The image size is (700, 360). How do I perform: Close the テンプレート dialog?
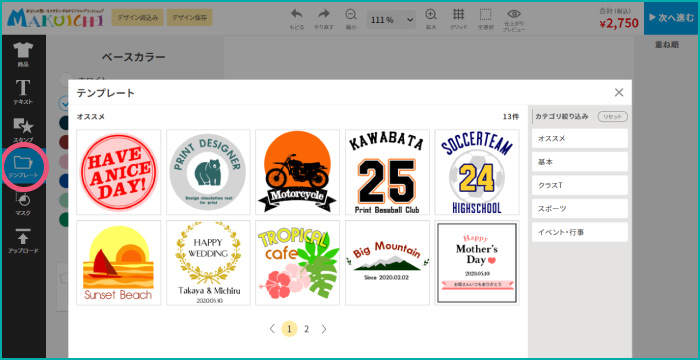[x=619, y=92]
